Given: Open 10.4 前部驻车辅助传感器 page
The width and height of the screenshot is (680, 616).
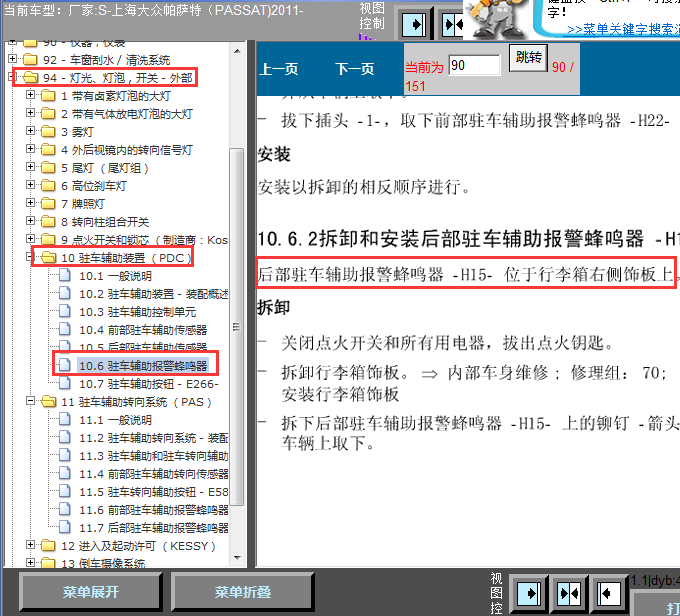Looking at the screenshot, I should coord(143,330).
